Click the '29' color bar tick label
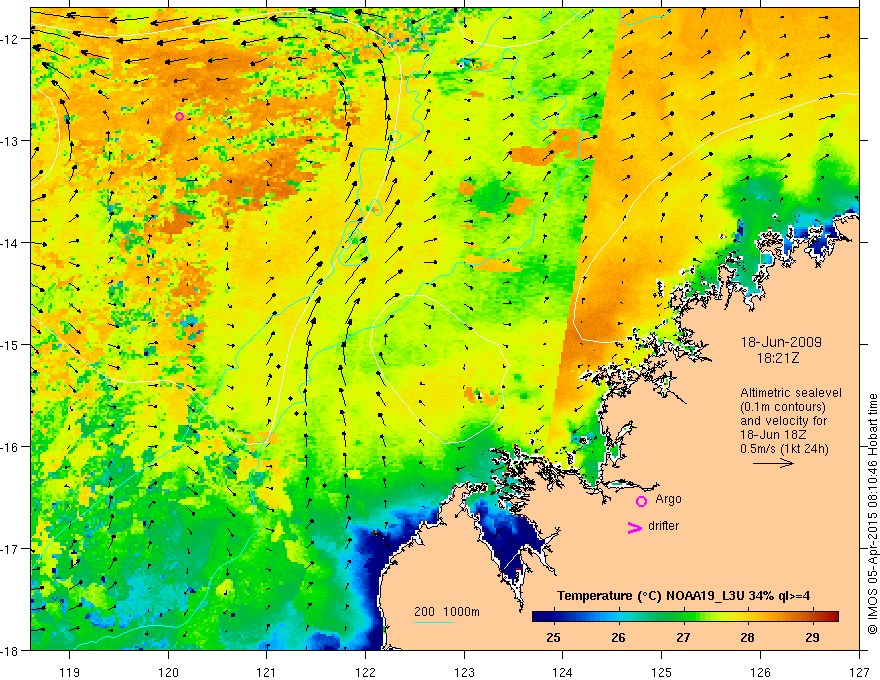The width and height of the screenshot is (880, 680). 812,638
